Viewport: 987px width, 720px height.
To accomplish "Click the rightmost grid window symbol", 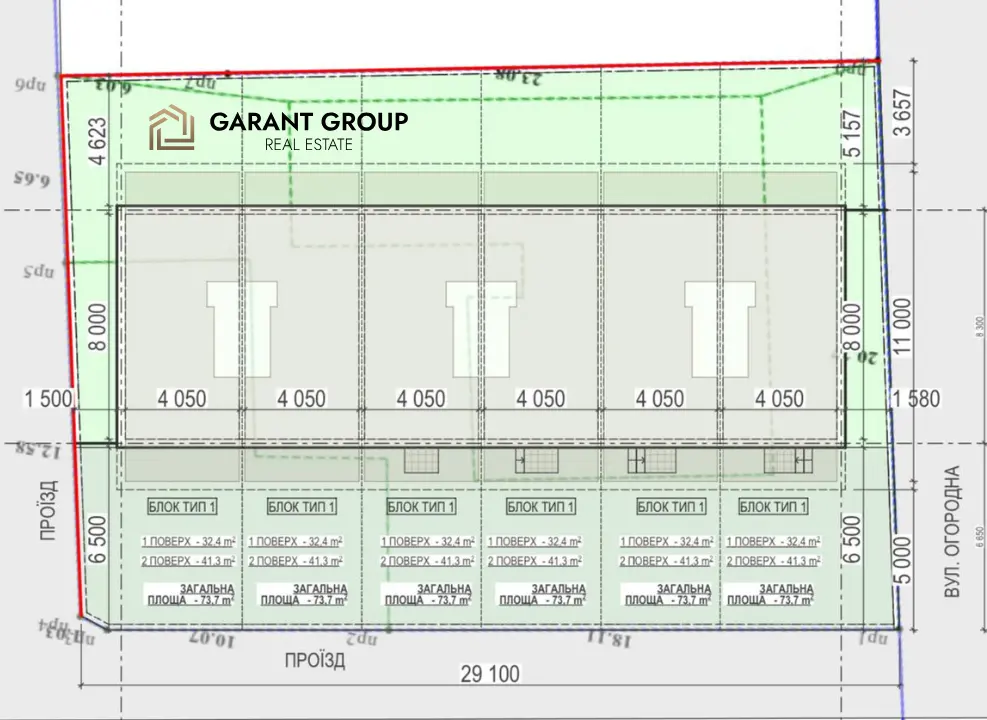I will (x=786, y=460).
